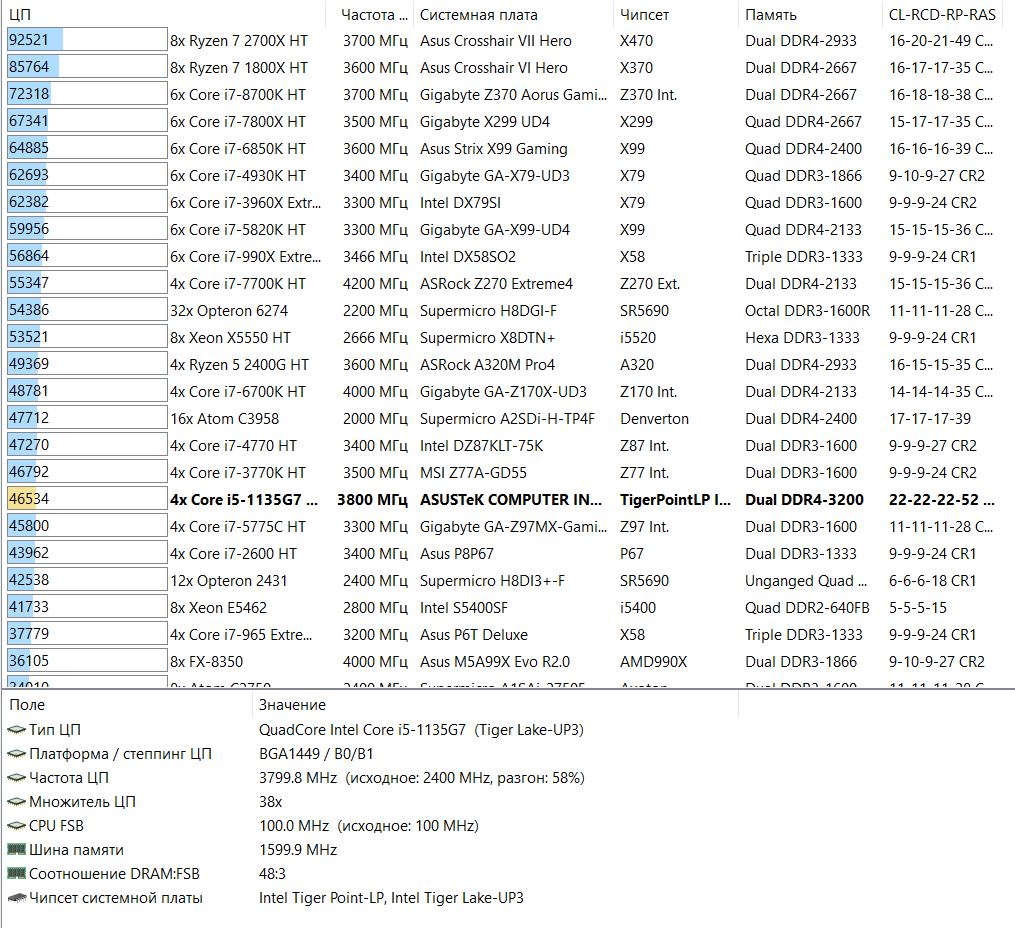Select the 48:3 DRAM:FSB ratio value

point(272,874)
